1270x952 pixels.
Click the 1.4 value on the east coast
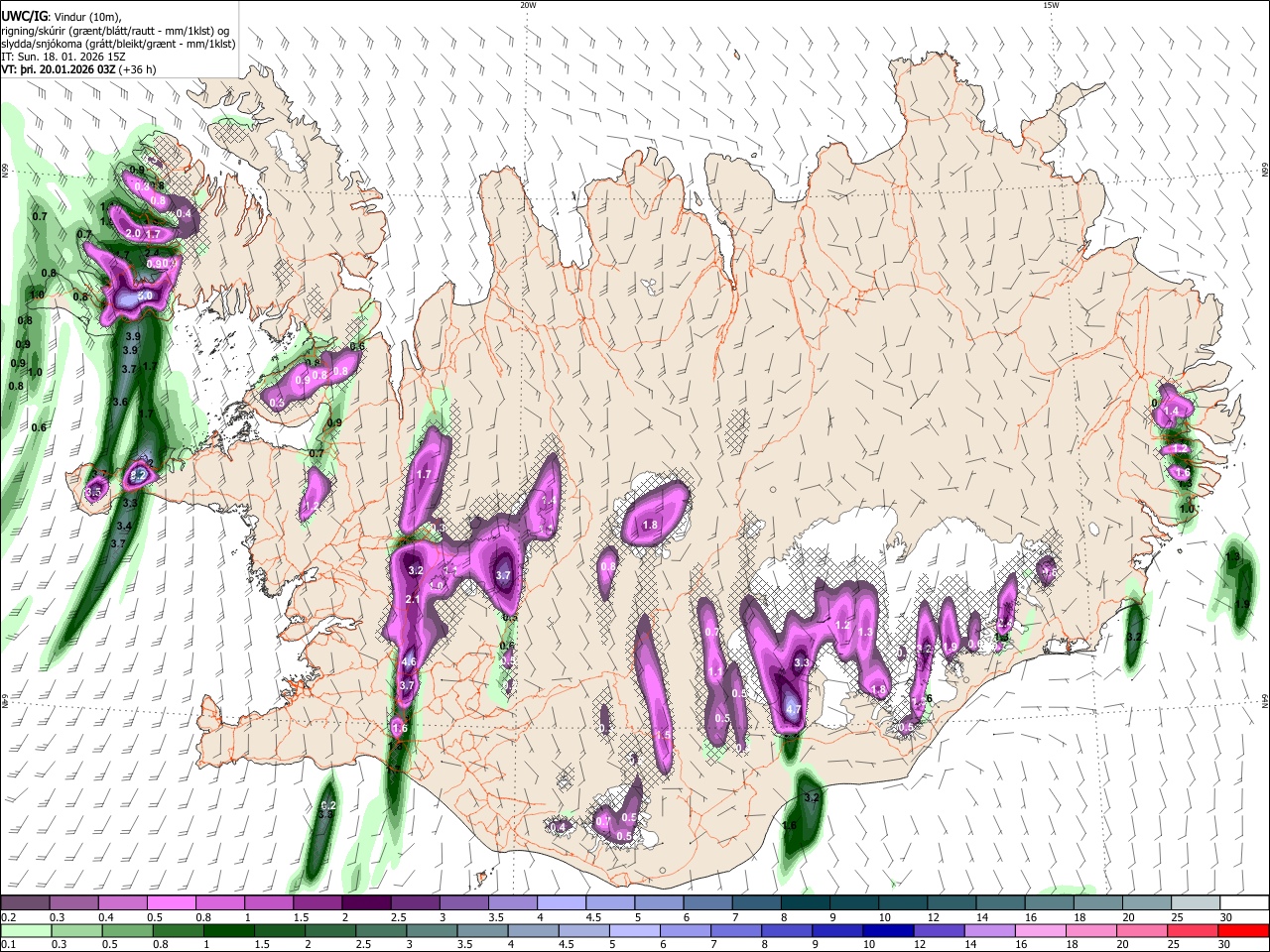(x=1172, y=412)
